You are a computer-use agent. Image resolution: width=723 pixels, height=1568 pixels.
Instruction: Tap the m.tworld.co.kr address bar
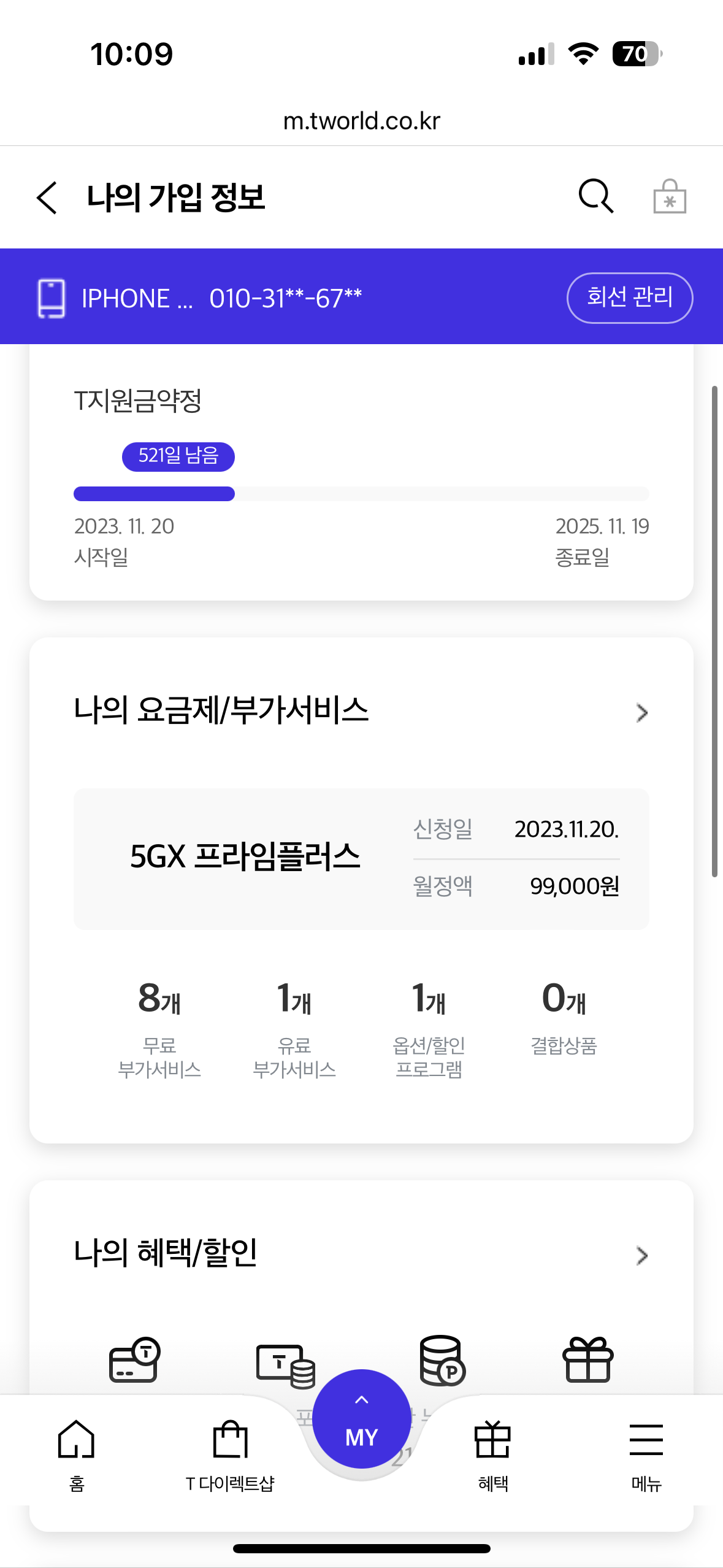[x=361, y=121]
